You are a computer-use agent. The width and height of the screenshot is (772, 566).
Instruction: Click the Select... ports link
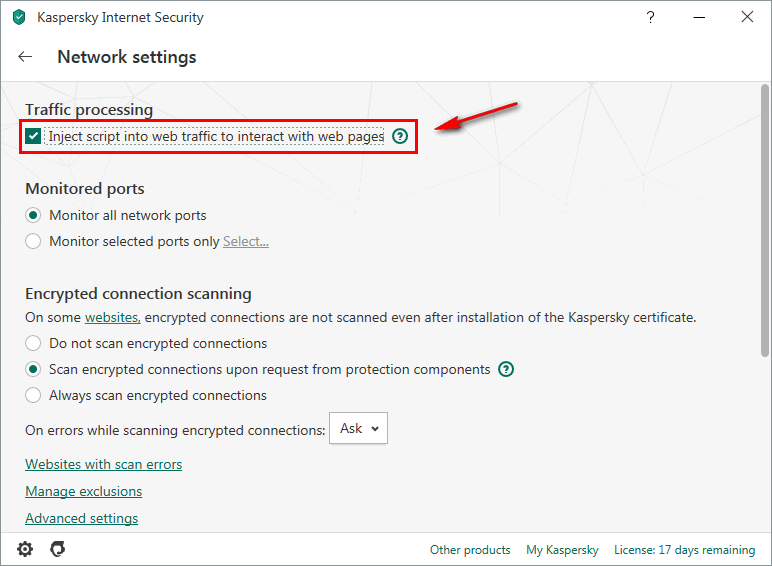(246, 241)
